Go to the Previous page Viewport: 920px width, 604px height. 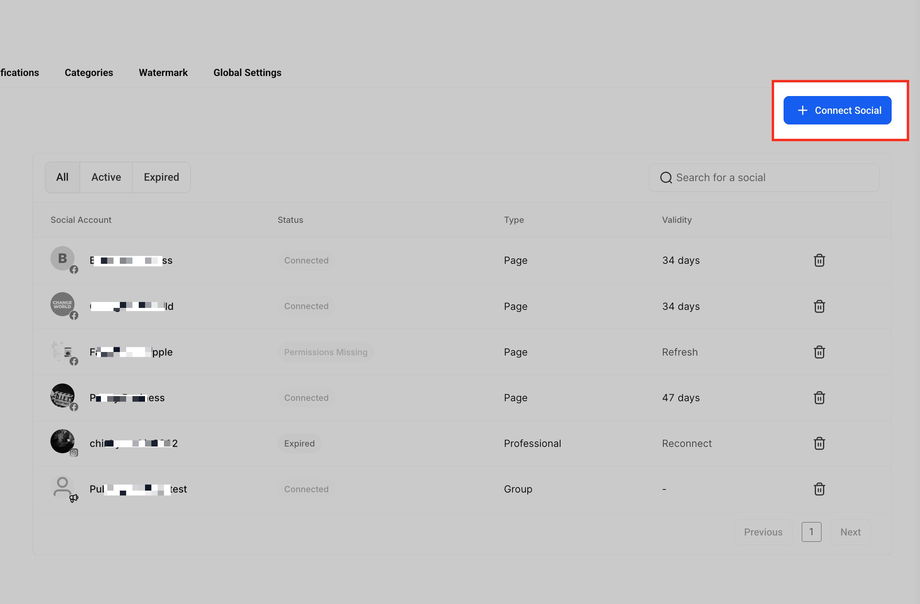(x=763, y=532)
